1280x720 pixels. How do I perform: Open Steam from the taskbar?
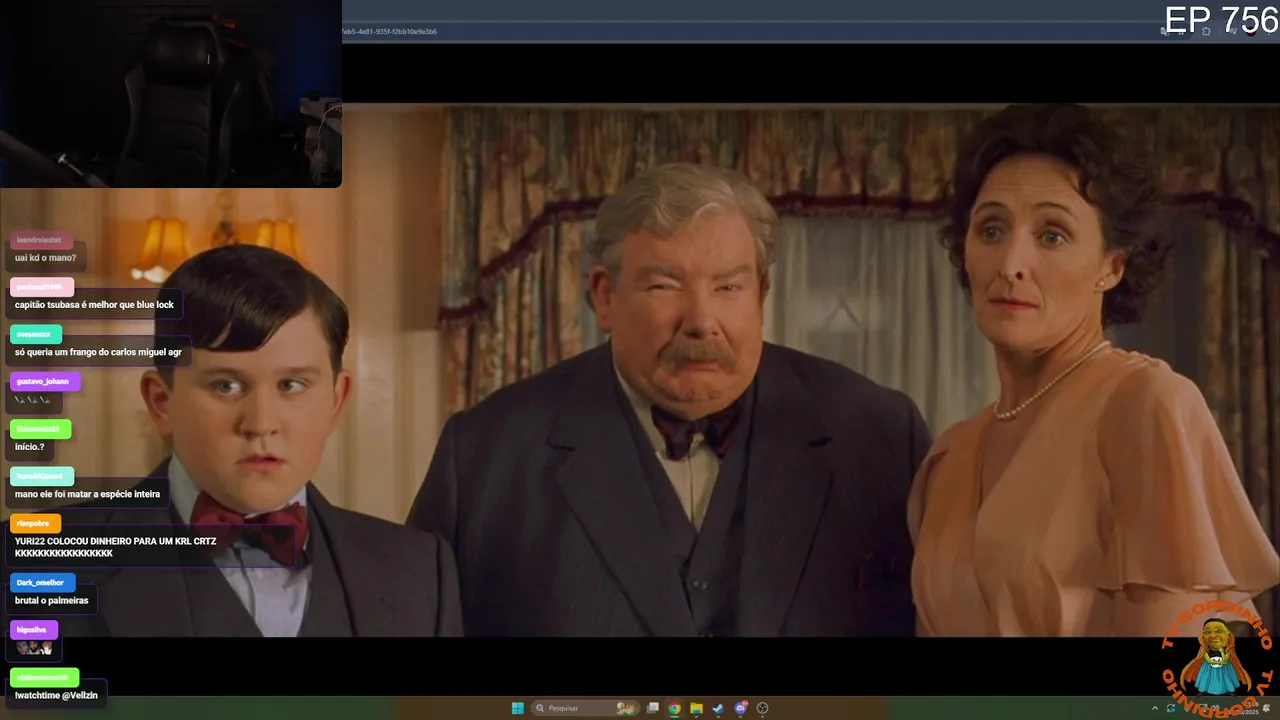coord(718,708)
